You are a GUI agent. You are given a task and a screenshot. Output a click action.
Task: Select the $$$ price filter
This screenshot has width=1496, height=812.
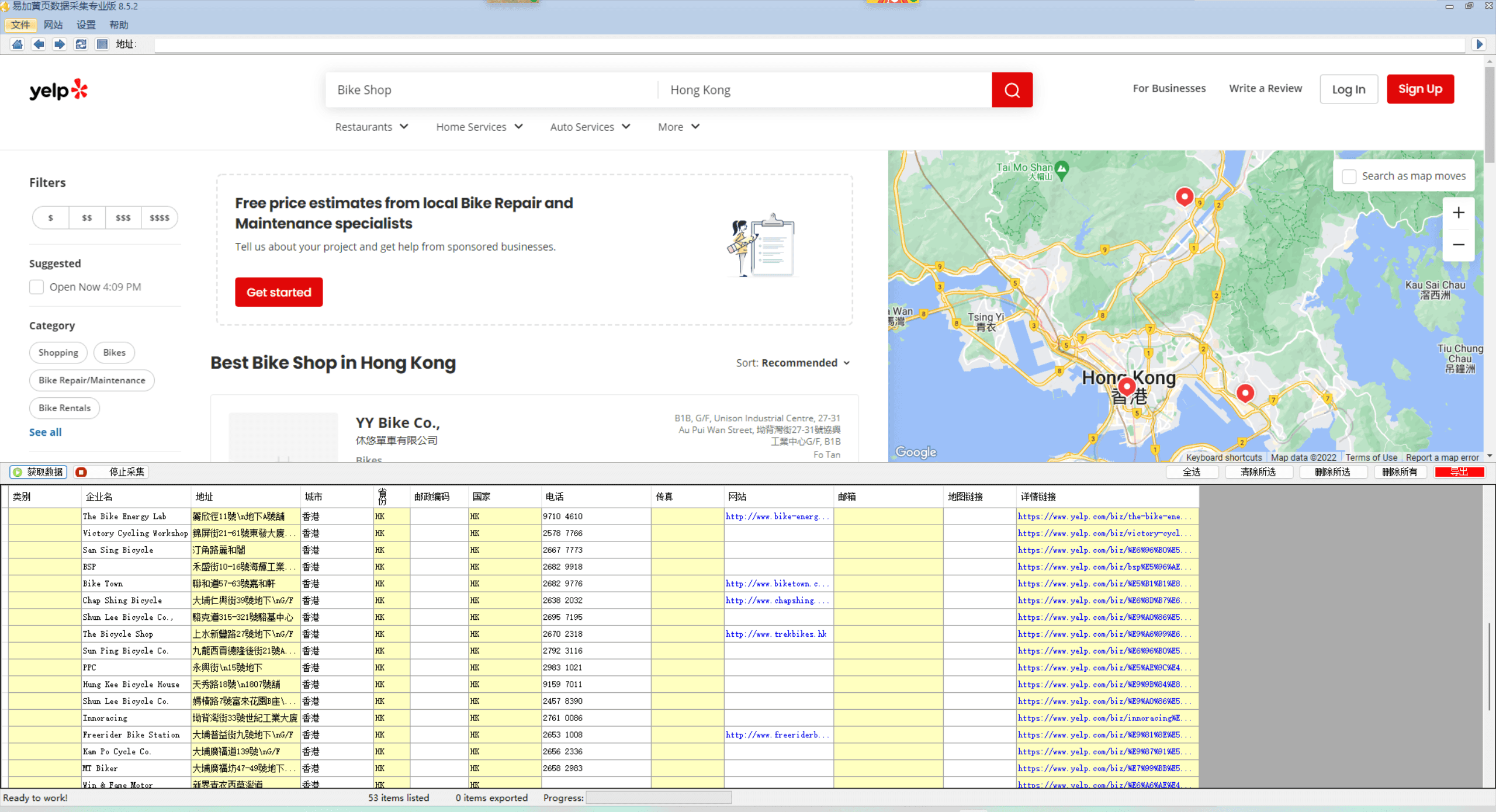(x=123, y=218)
